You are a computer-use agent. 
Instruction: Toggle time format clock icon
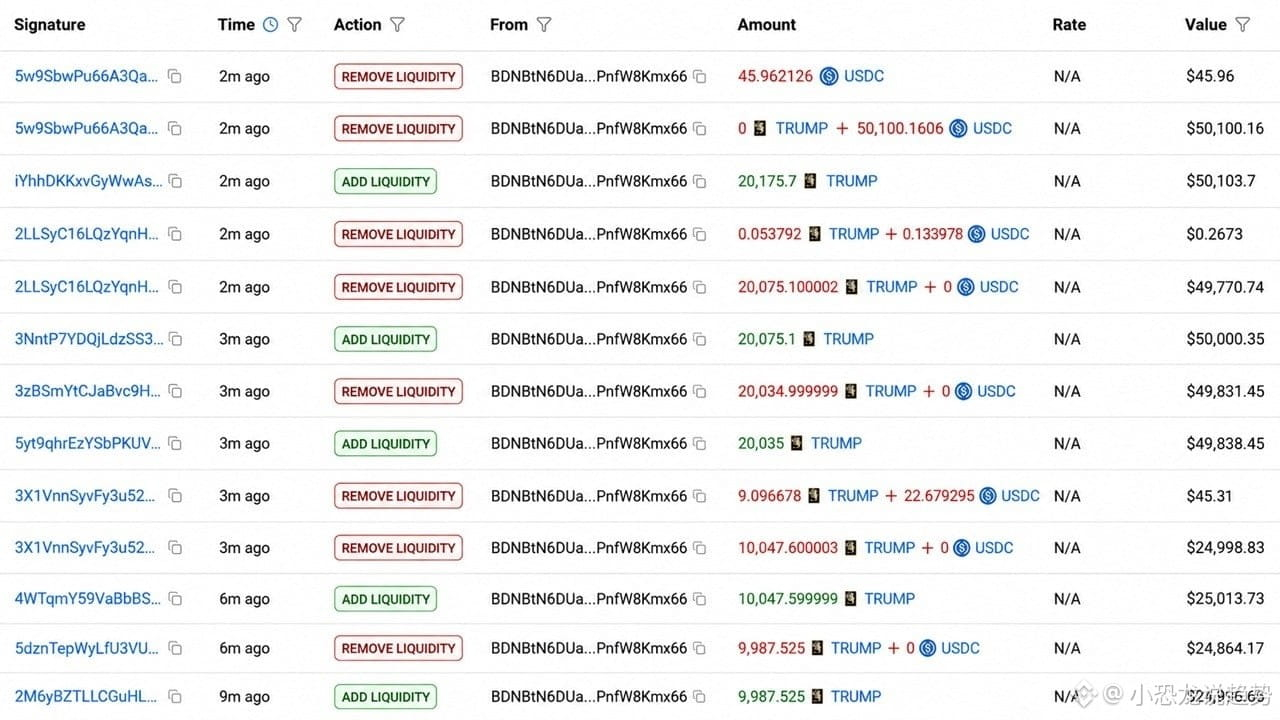(270, 24)
